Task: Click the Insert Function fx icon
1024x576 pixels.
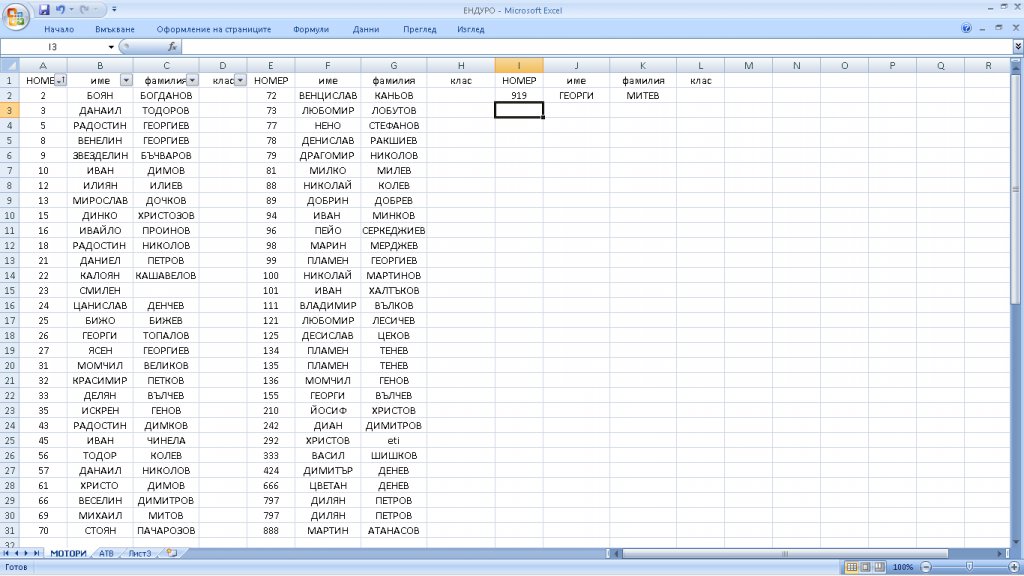Action: (x=172, y=47)
